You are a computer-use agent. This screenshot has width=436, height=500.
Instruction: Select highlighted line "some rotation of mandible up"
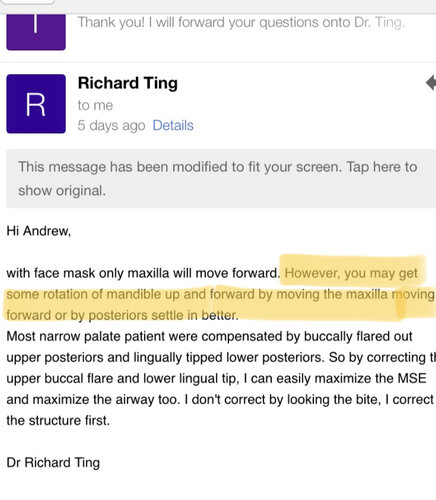(x=220, y=294)
